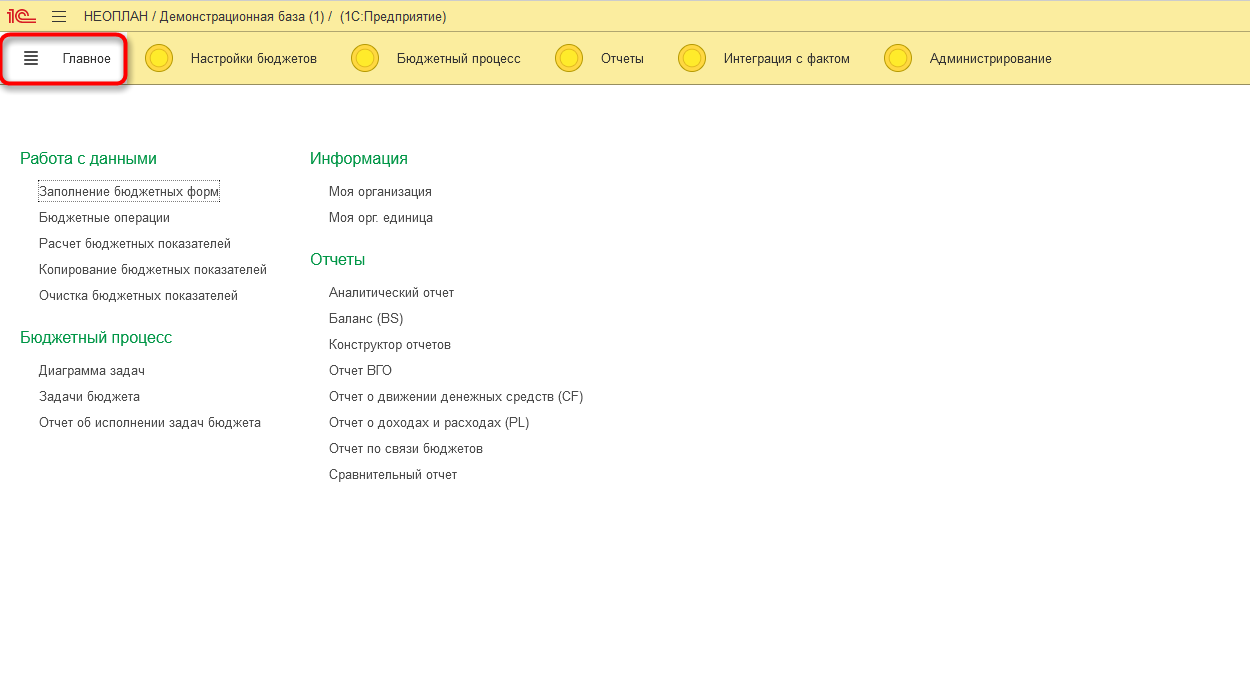Open Задачи бюджета
Image resolution: width=1250 pixels, height=682 pixels.
[89, 396]
